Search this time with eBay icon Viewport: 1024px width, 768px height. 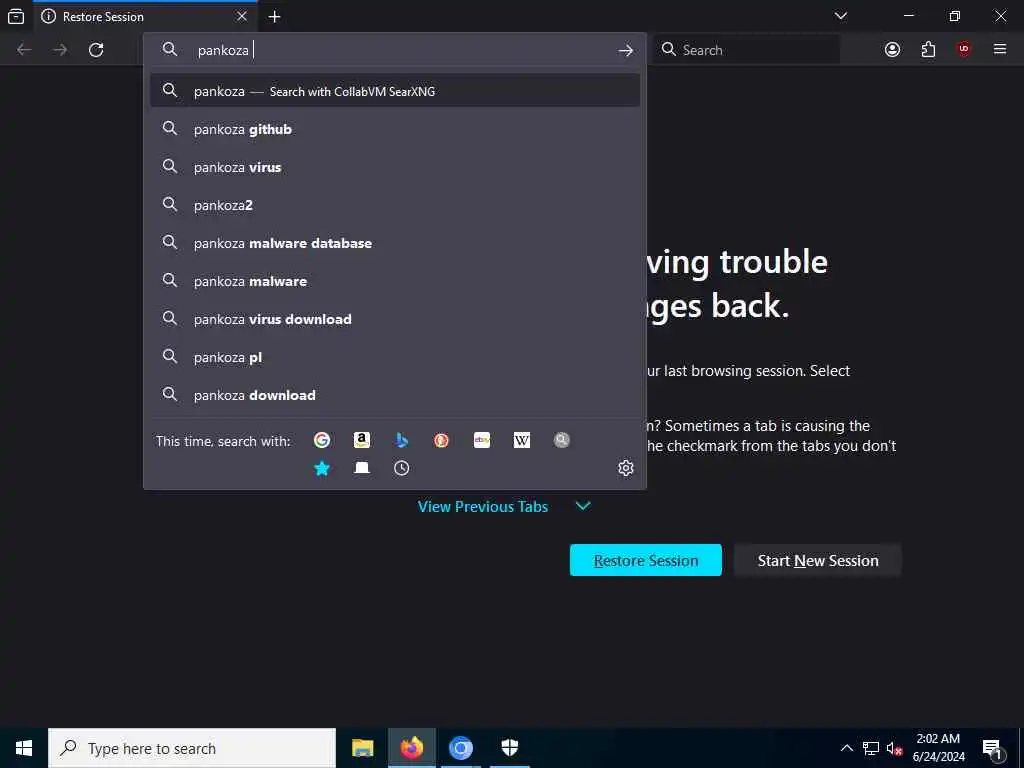[x=482, y=441]
